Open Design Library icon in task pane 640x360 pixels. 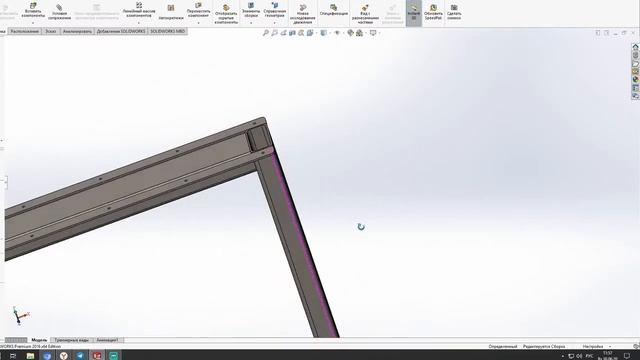[635, 55]
